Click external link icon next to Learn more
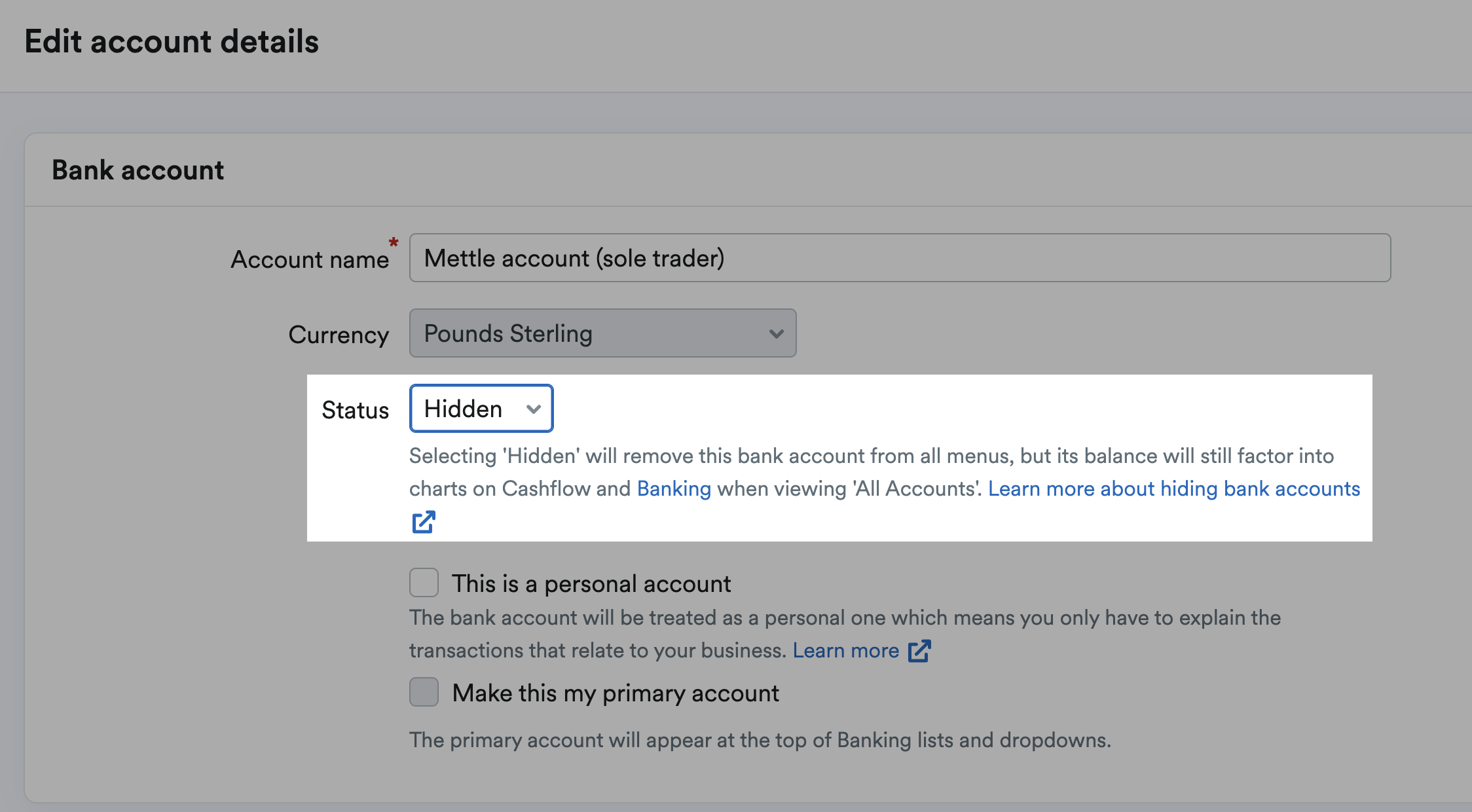 (x=919, y=651)
